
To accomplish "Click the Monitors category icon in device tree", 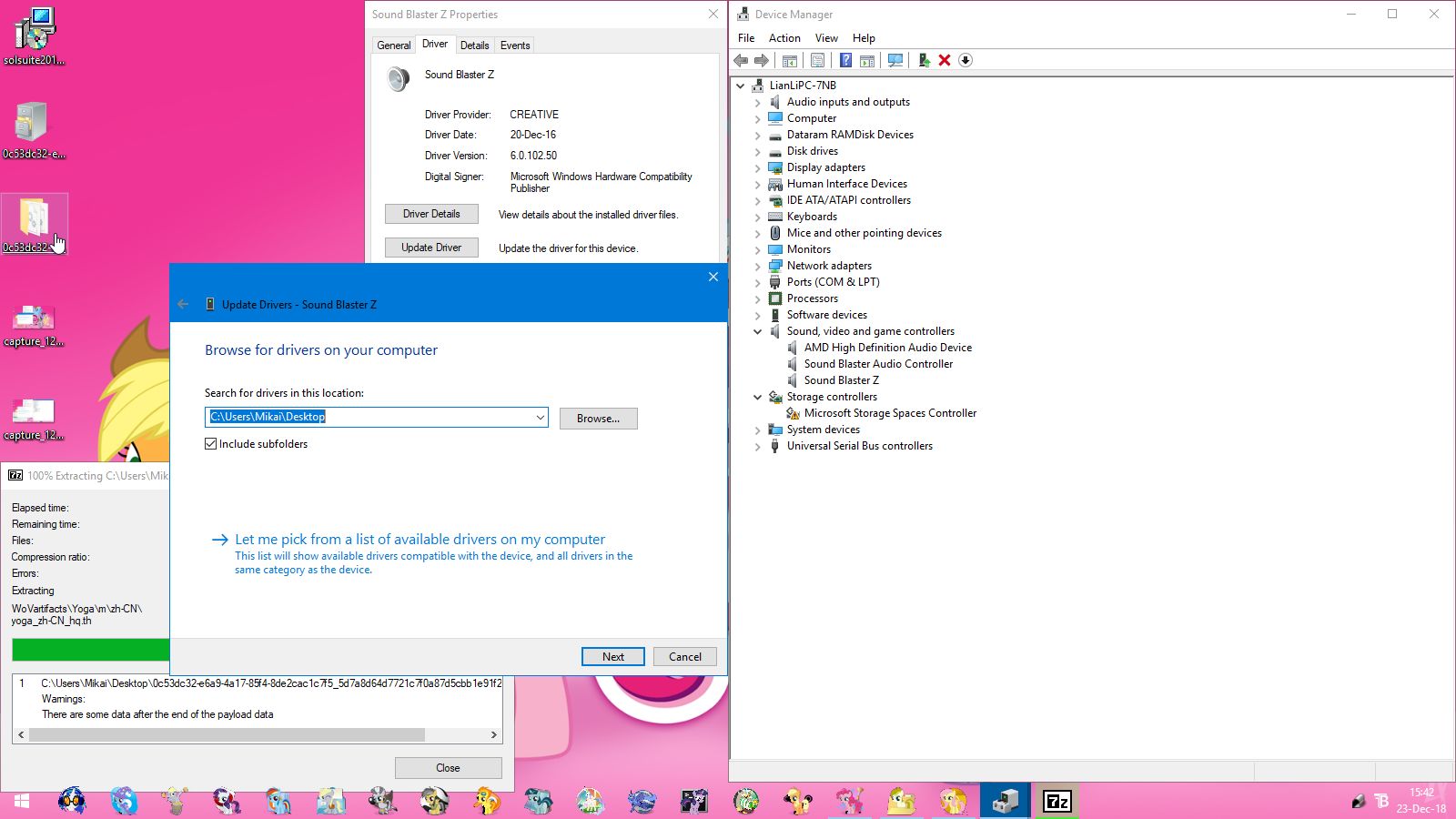I will [x=775, y=249].
